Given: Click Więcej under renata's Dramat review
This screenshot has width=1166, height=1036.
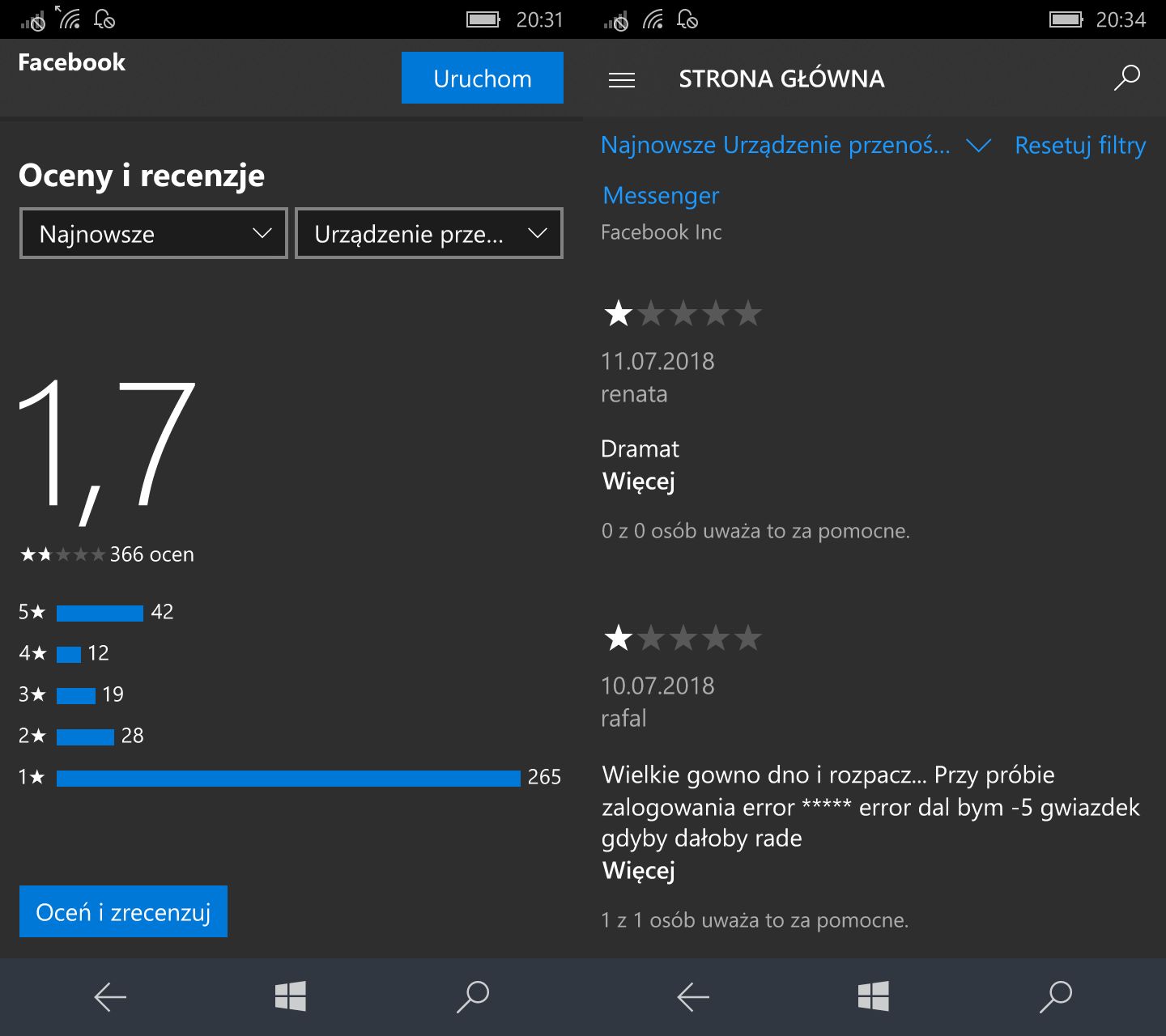Looking at the screenshot, I should point(638,482).
